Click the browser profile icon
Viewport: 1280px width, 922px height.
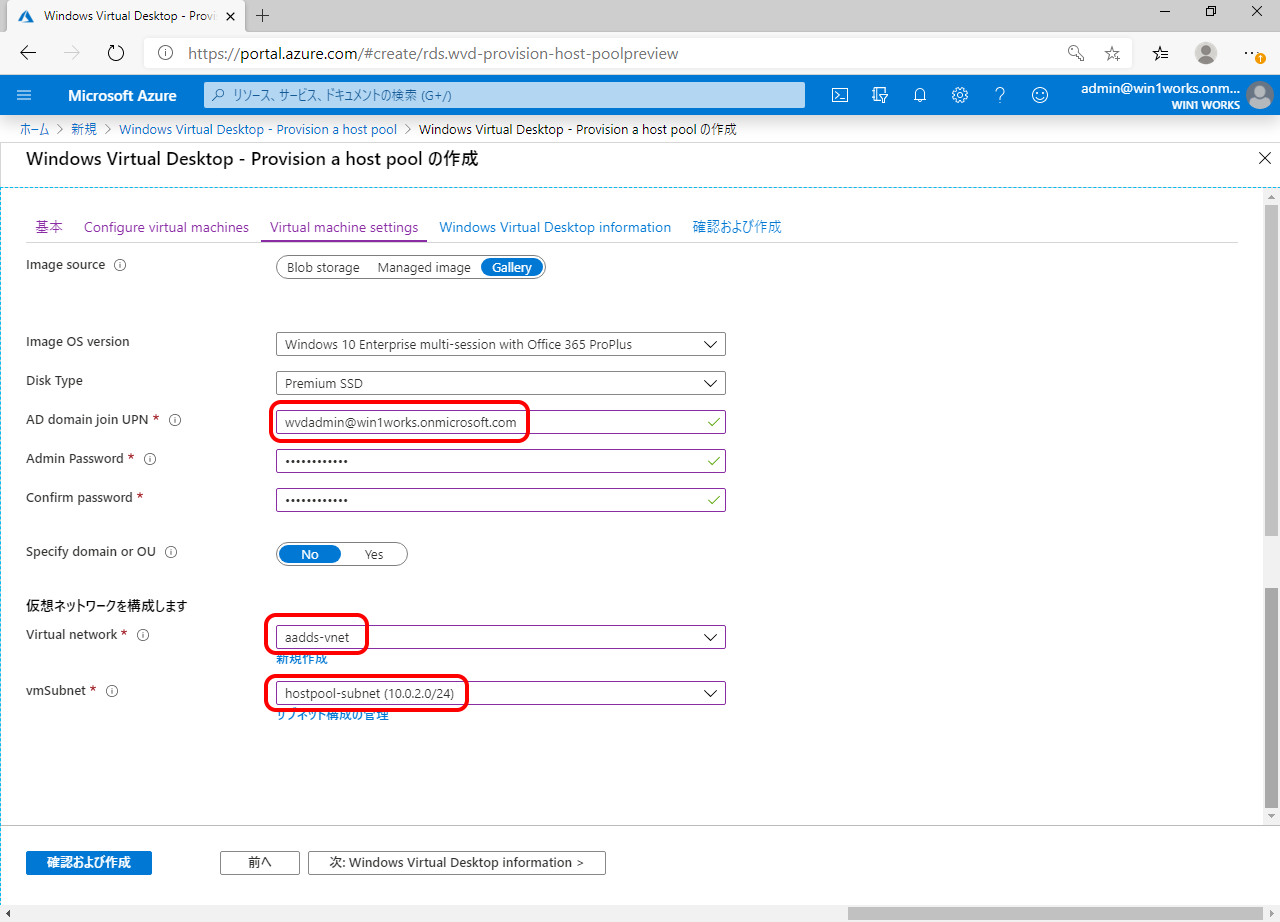[1206, 53]
